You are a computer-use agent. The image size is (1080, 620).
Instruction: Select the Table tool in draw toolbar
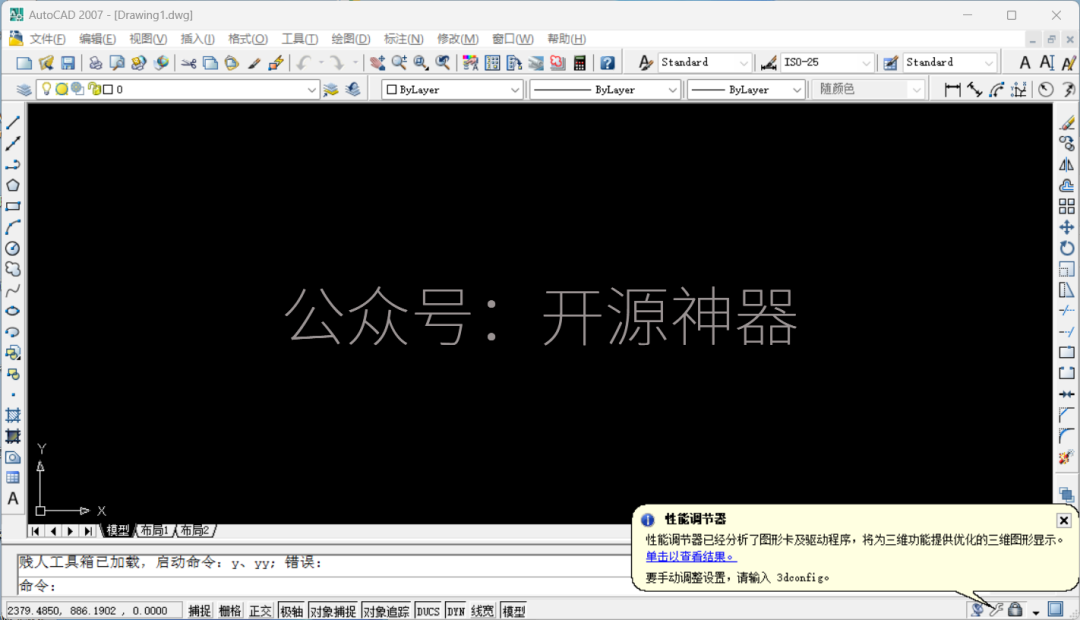(x=13, y=478)
